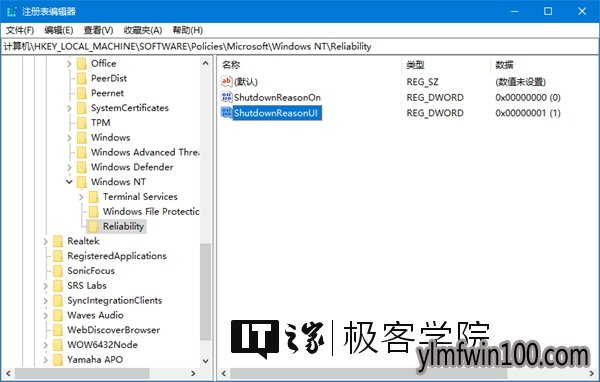Click data 0x00000001 (1) cell
Image resolution: width=600 pixels, height=382 pixels.
528,113
